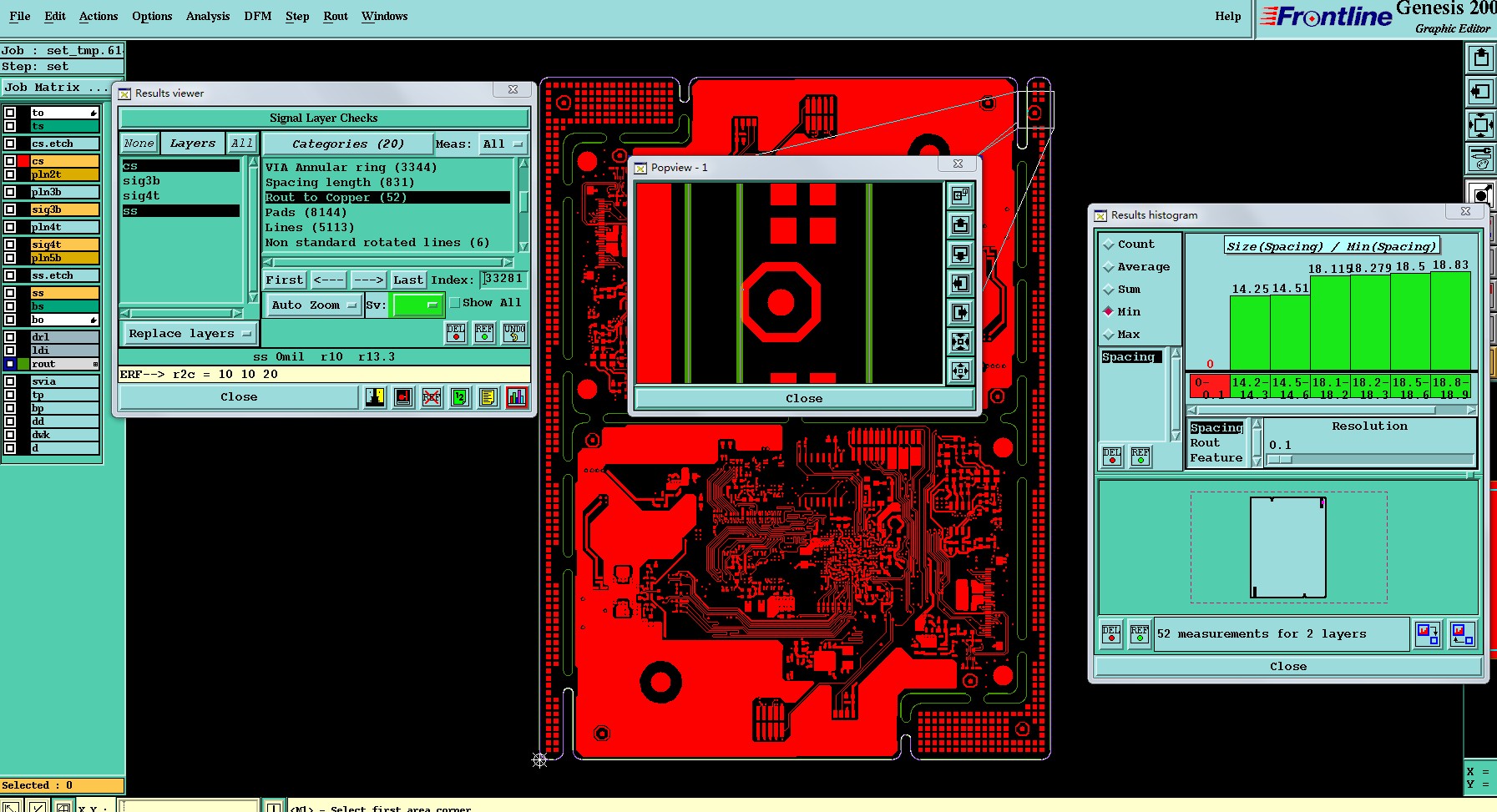Click the First button
Viewport: 1497px width, 812px height.
(x=285, y=280)
